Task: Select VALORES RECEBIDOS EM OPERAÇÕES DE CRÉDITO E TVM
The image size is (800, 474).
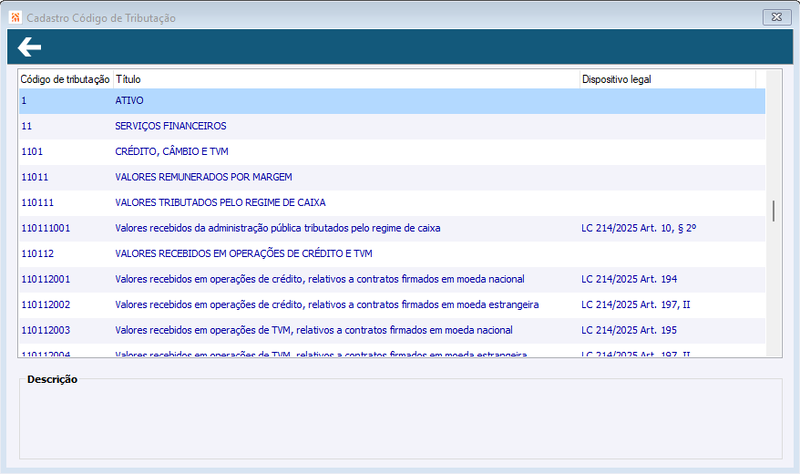Action: [392, 254]
